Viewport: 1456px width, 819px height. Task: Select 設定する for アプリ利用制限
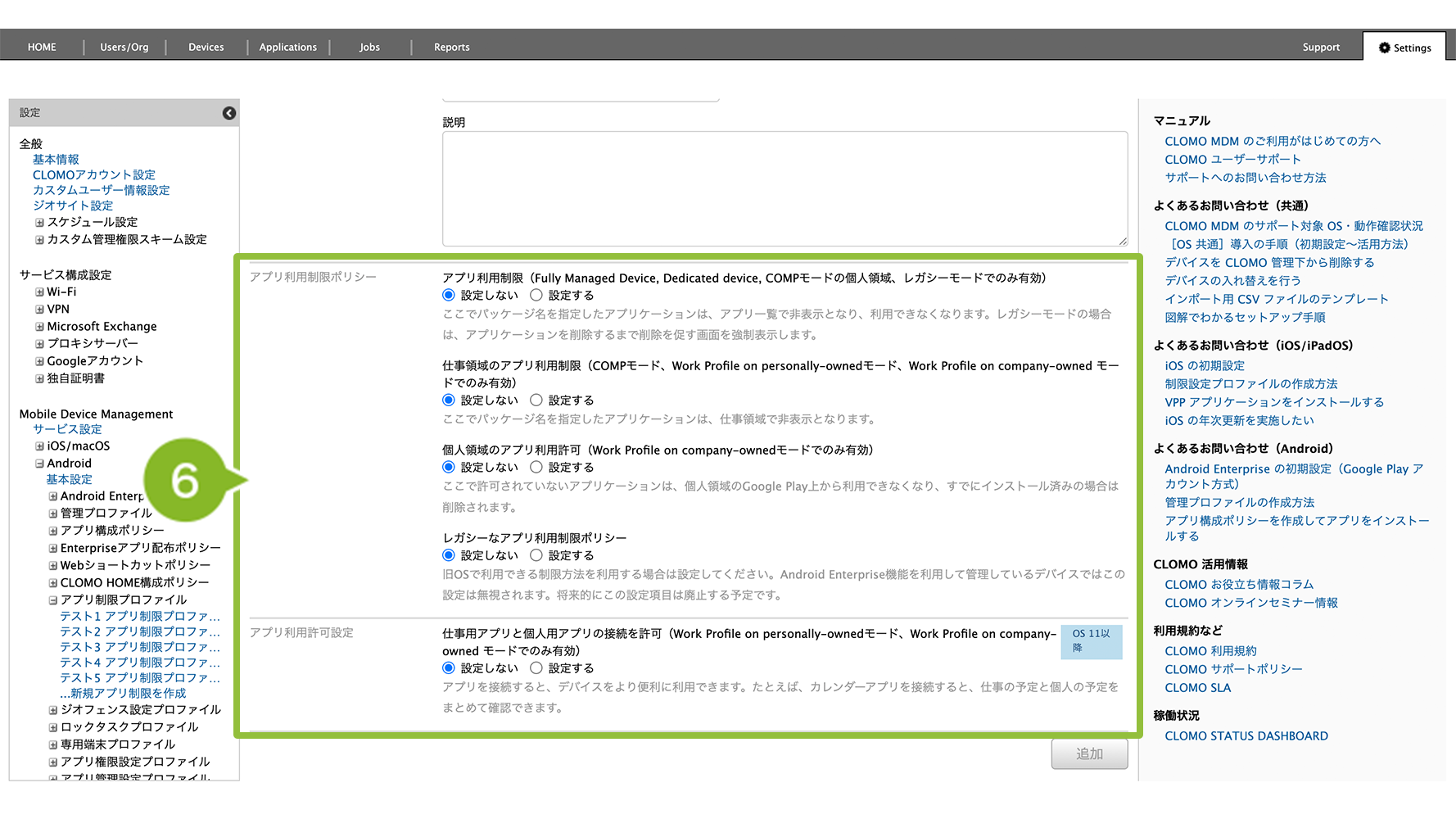(536, 295)
